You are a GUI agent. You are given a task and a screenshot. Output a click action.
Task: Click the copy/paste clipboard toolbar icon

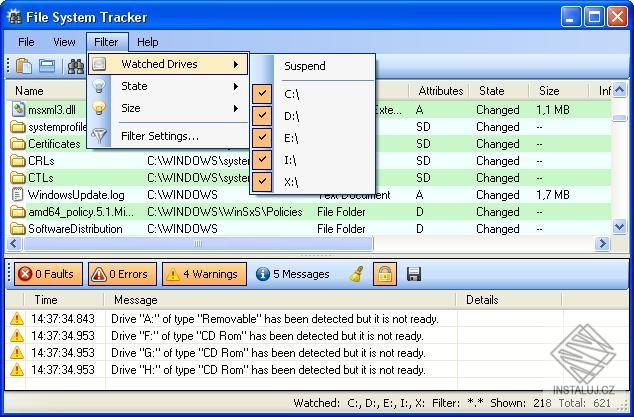[24, 66]
